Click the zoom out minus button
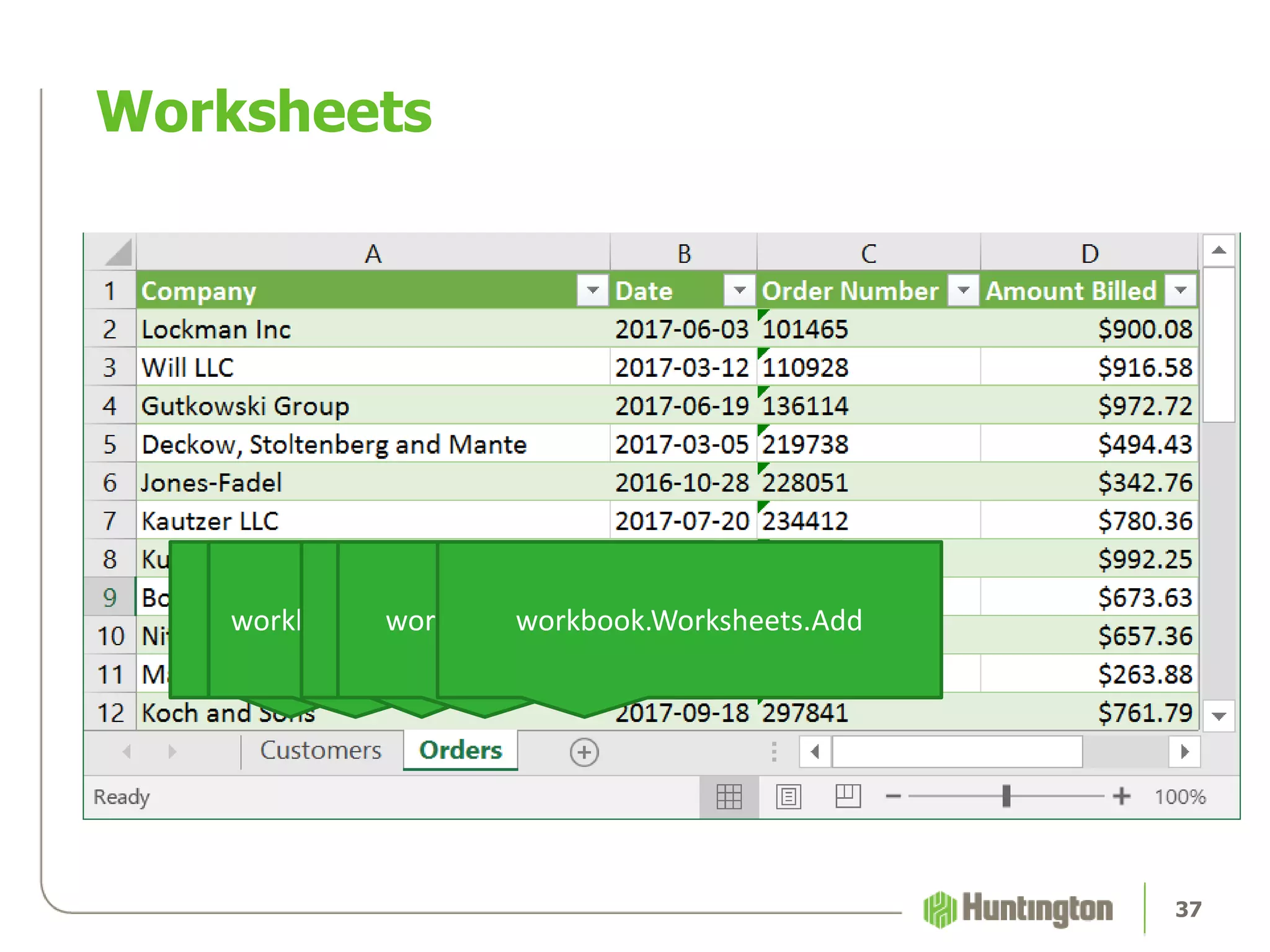1270x952 pixels. pyautogui.click(x=893, y=796)
